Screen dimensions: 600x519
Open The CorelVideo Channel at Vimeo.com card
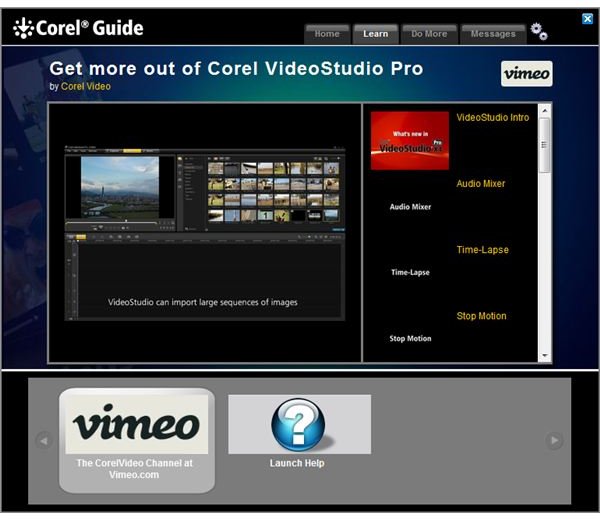pos(137,441)
